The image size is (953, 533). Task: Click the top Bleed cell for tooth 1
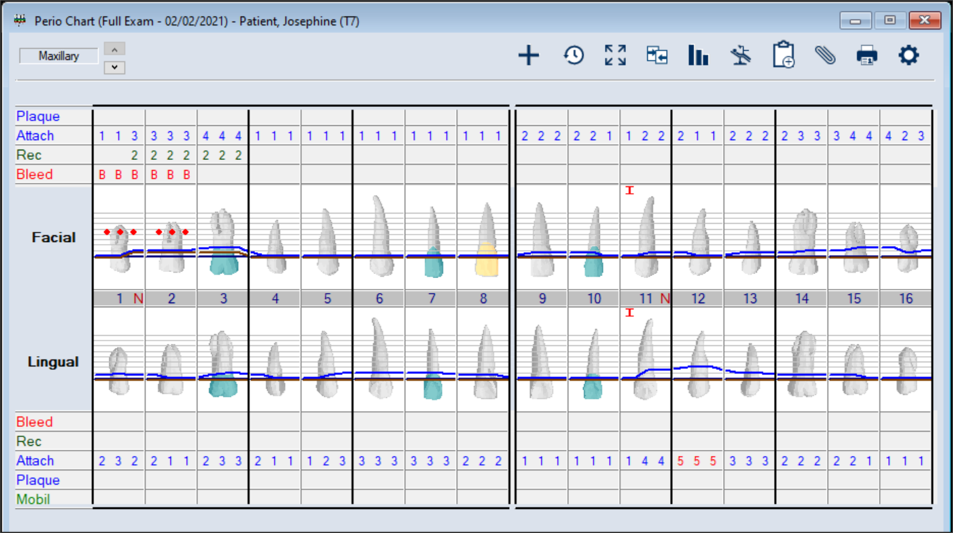tap(118, 174)
